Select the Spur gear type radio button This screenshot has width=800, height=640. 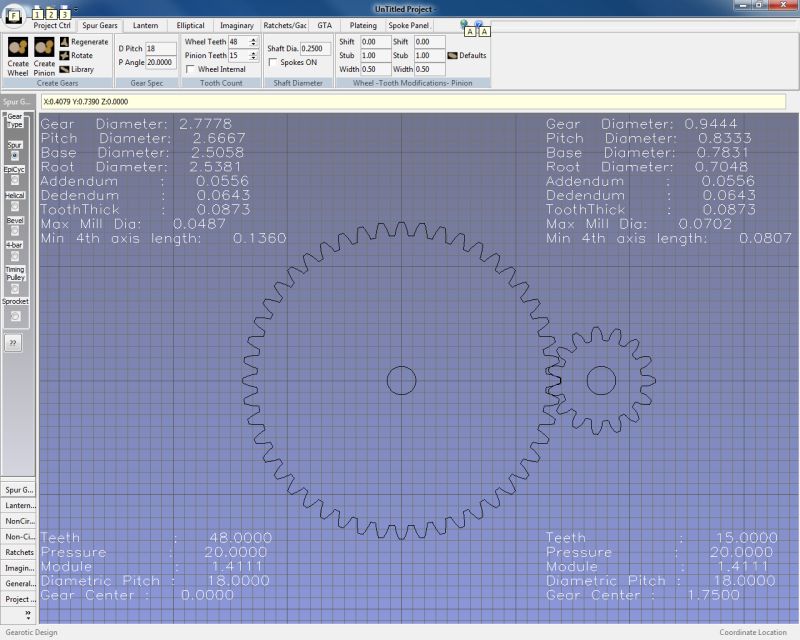coord(15,155)
